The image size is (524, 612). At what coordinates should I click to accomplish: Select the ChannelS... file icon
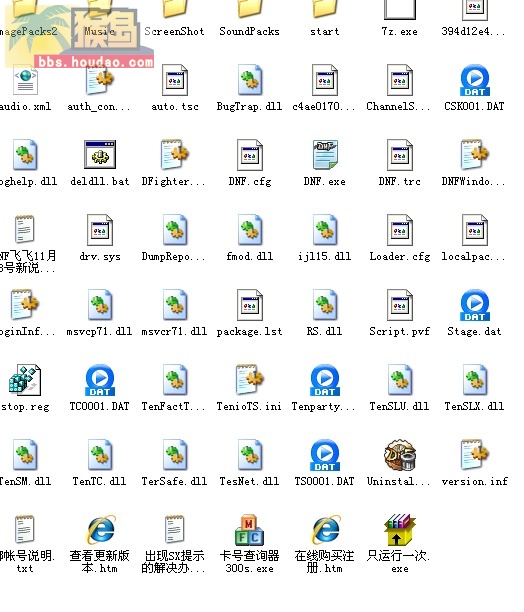pyautogui.click(x=400, y=80)
